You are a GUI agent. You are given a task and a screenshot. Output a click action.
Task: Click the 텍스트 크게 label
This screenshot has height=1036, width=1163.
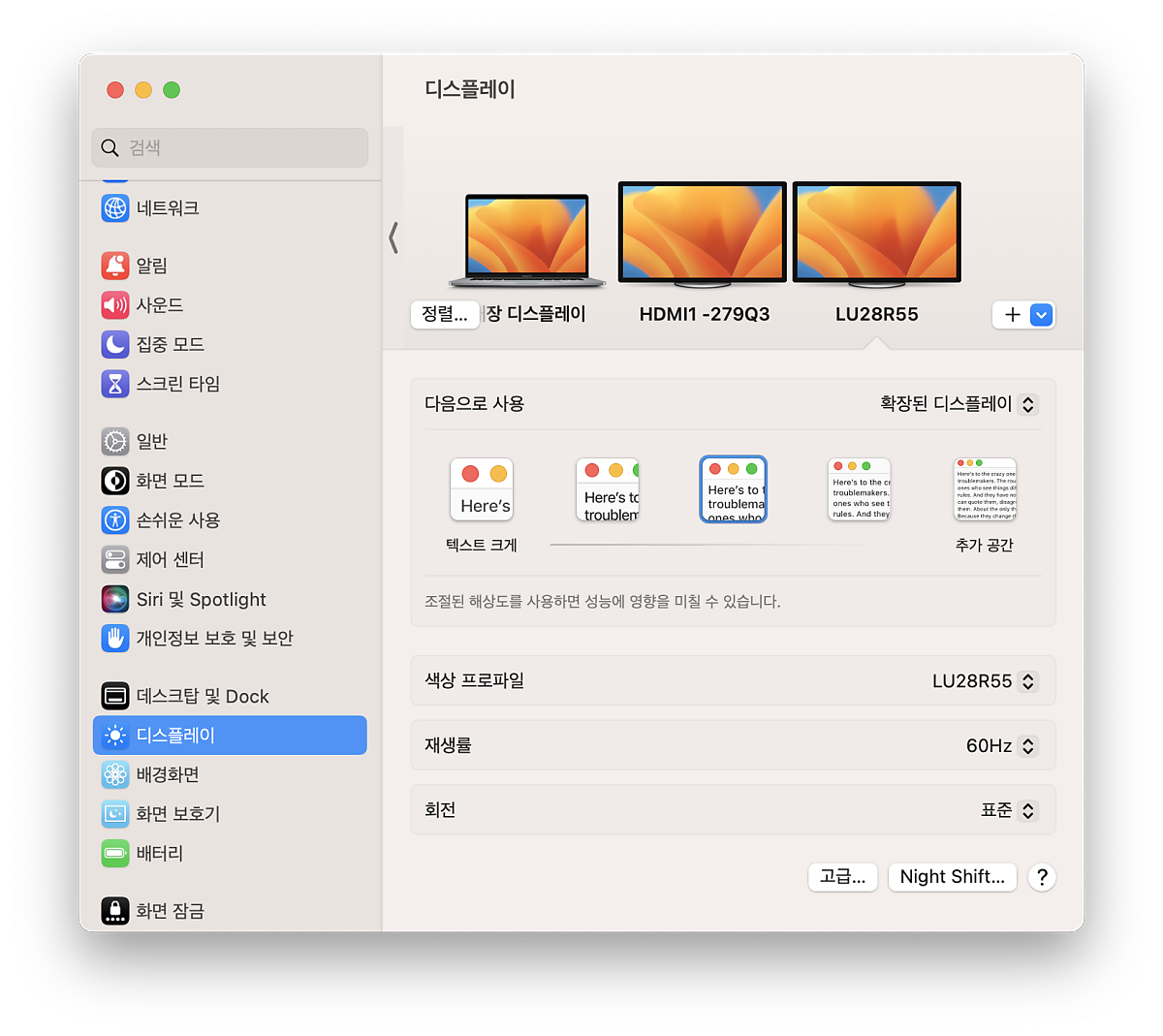(482, 546)
